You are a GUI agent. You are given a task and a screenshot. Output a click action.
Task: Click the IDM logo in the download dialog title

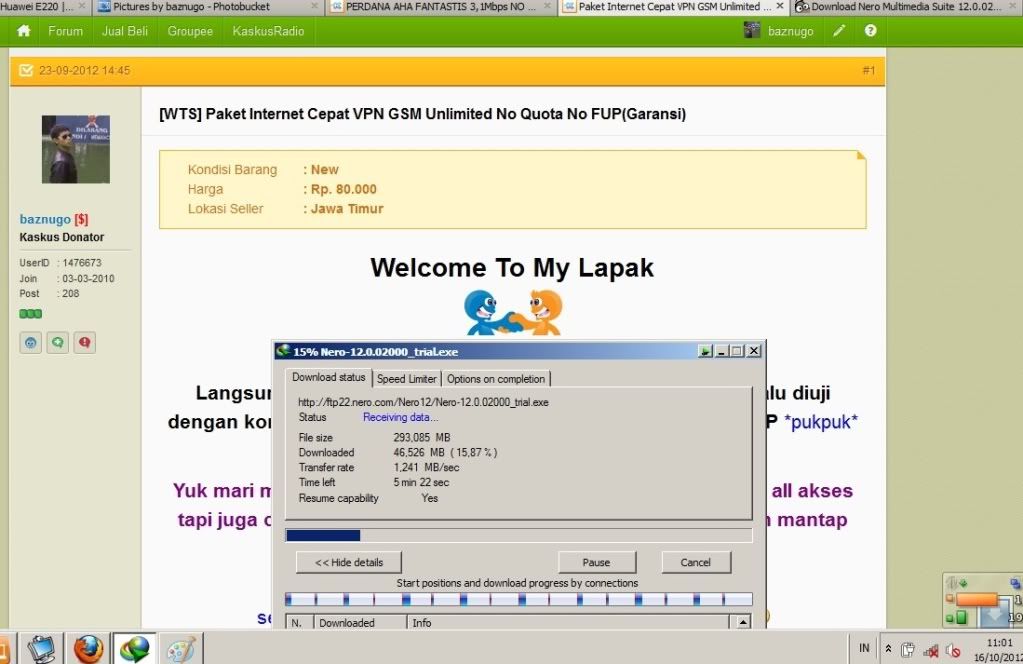(x=283, y=351)
